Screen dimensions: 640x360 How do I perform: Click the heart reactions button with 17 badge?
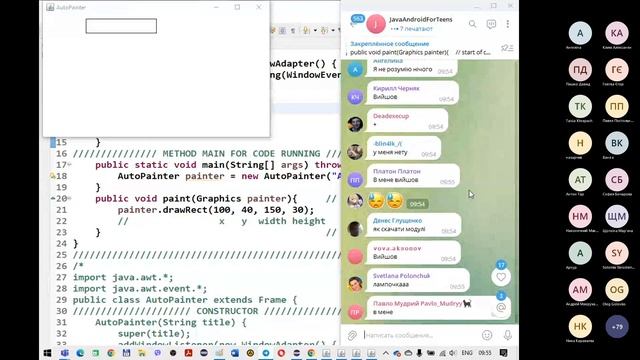[x=501, y=277]
